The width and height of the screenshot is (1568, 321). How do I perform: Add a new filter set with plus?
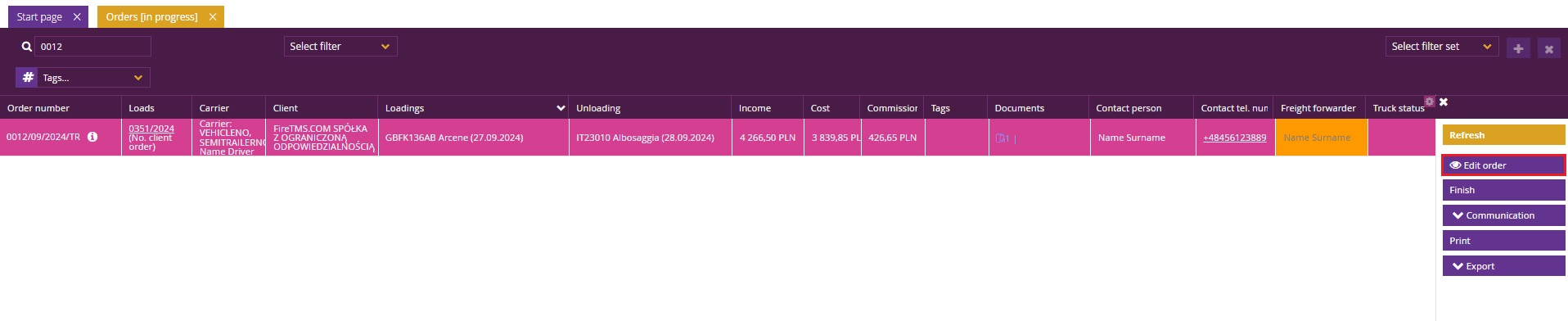(1518, 48)
